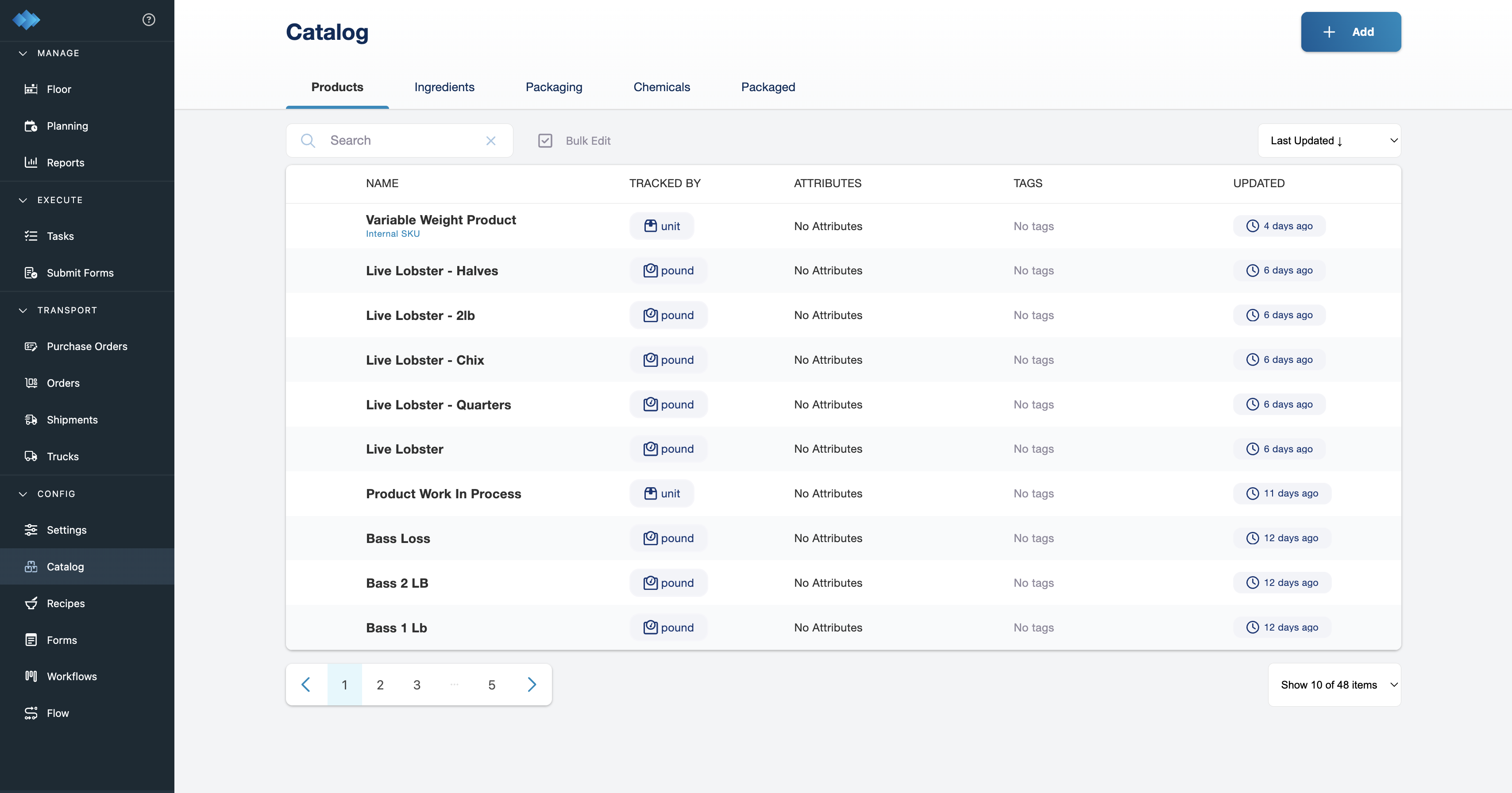Open Recipes in the sidebar

point(65,604)
